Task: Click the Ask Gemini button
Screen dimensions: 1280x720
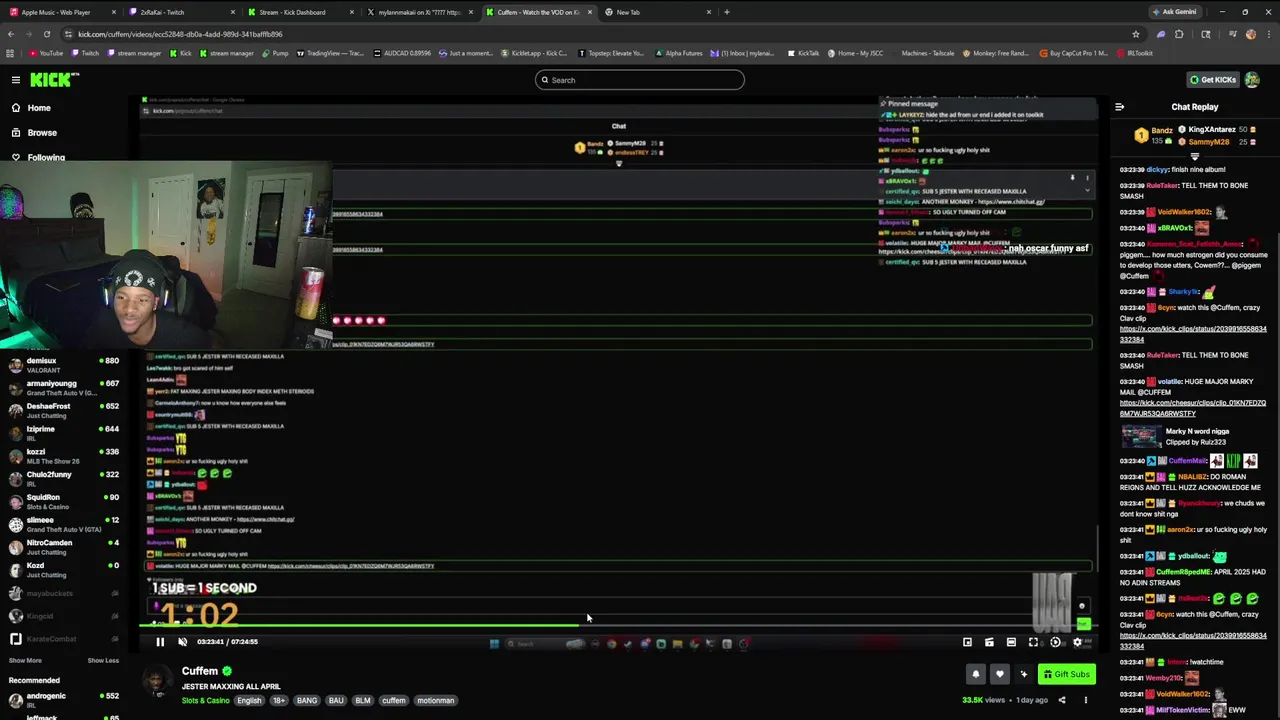Action: click(1175, 12)
